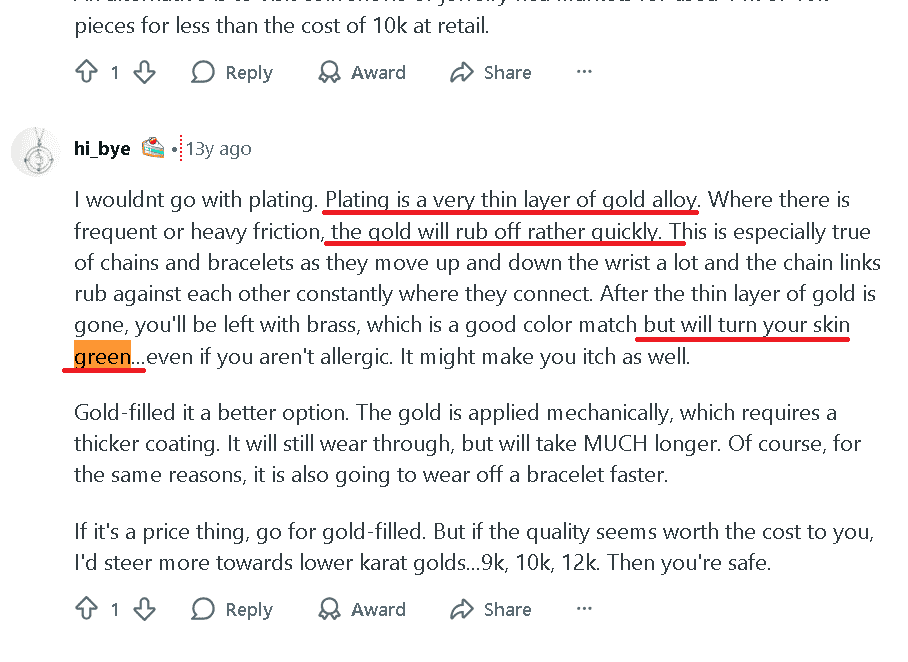Click the 13y ago timestamp link

[x=218, y=148]
